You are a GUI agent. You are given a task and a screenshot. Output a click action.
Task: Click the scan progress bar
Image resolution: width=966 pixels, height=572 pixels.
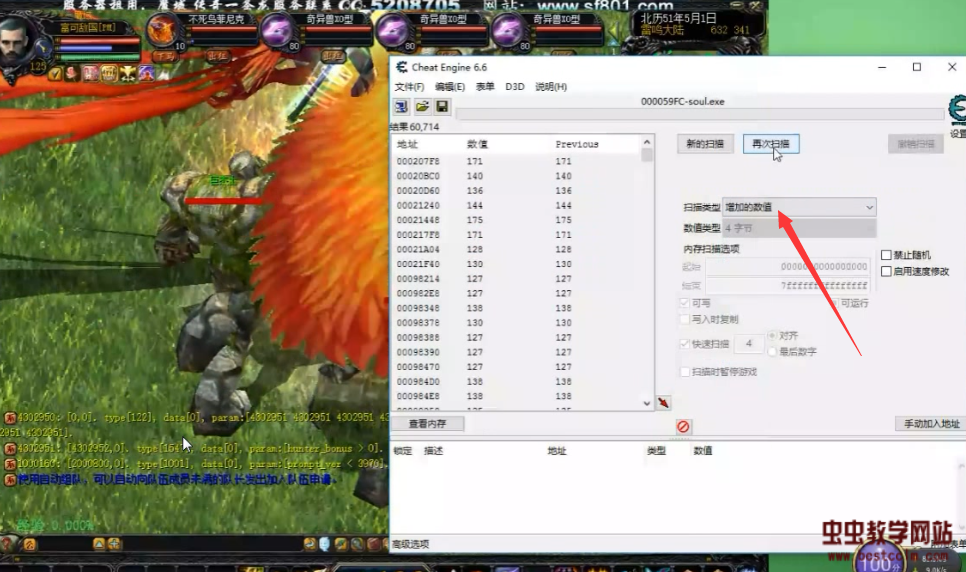pos(700,114)
